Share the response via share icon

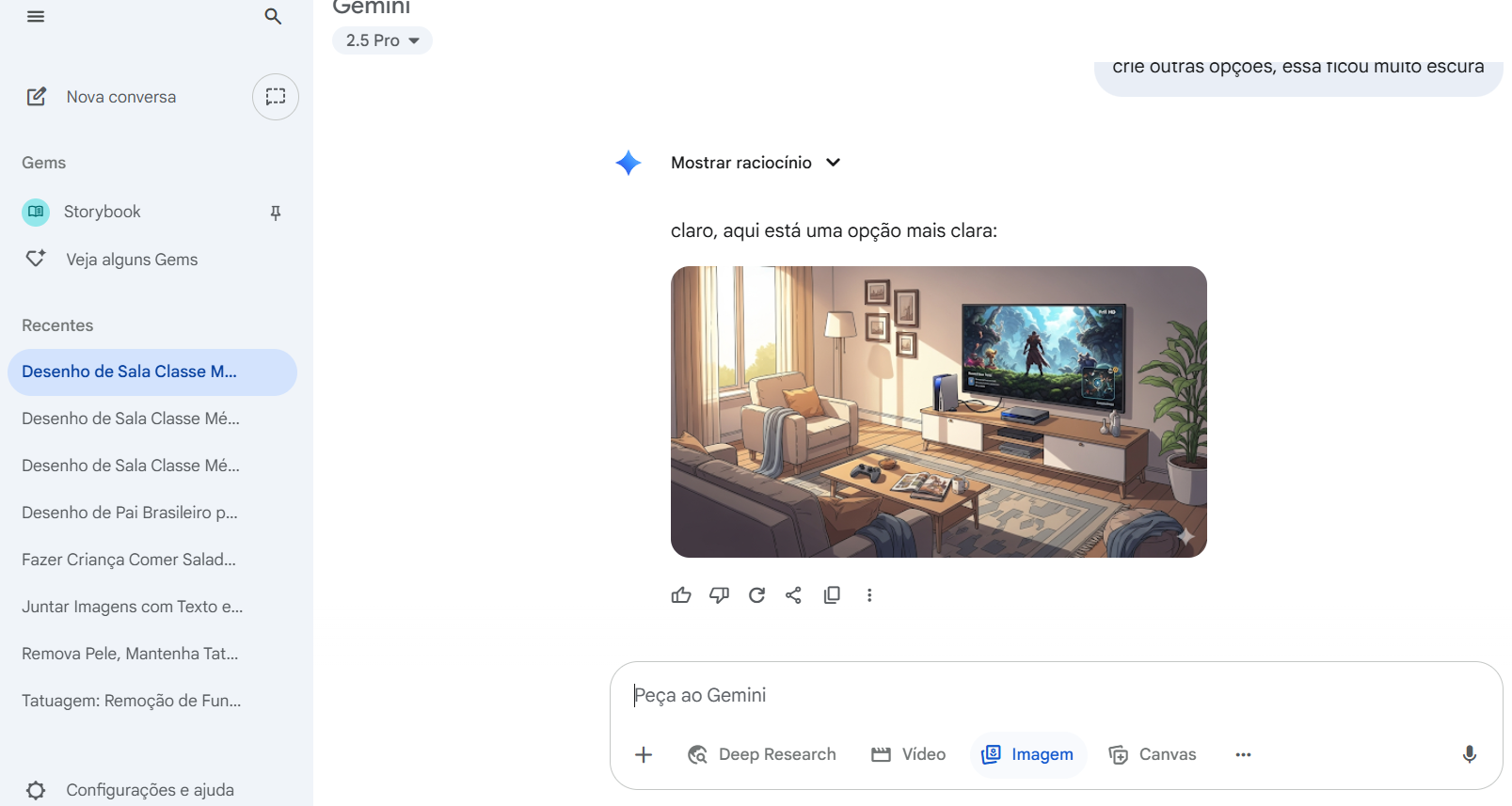tap(794, 595)
